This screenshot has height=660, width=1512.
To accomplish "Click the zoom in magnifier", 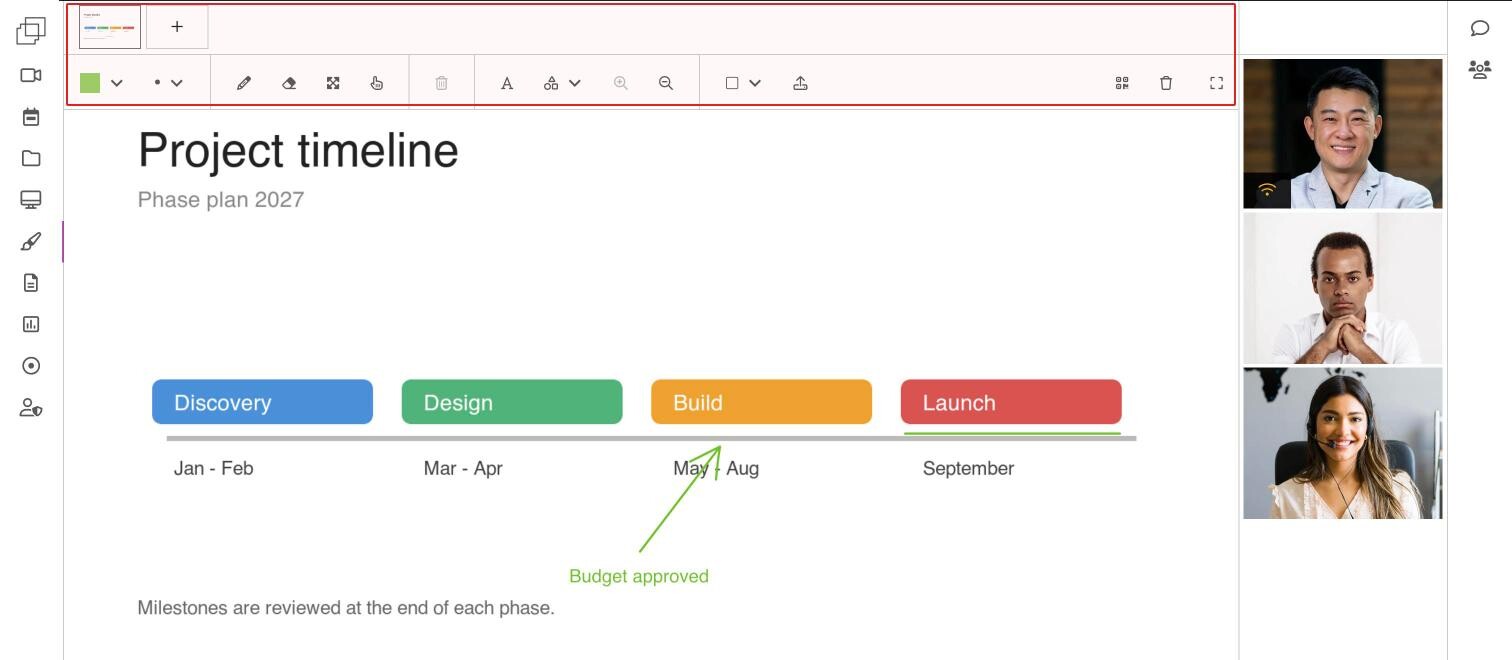I will pos(621,83).
